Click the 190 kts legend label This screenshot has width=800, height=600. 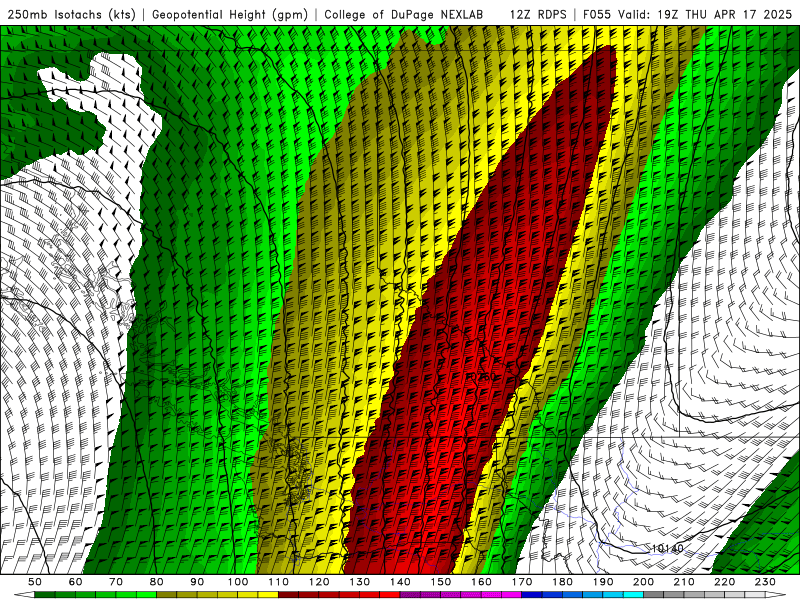[603, 582]
